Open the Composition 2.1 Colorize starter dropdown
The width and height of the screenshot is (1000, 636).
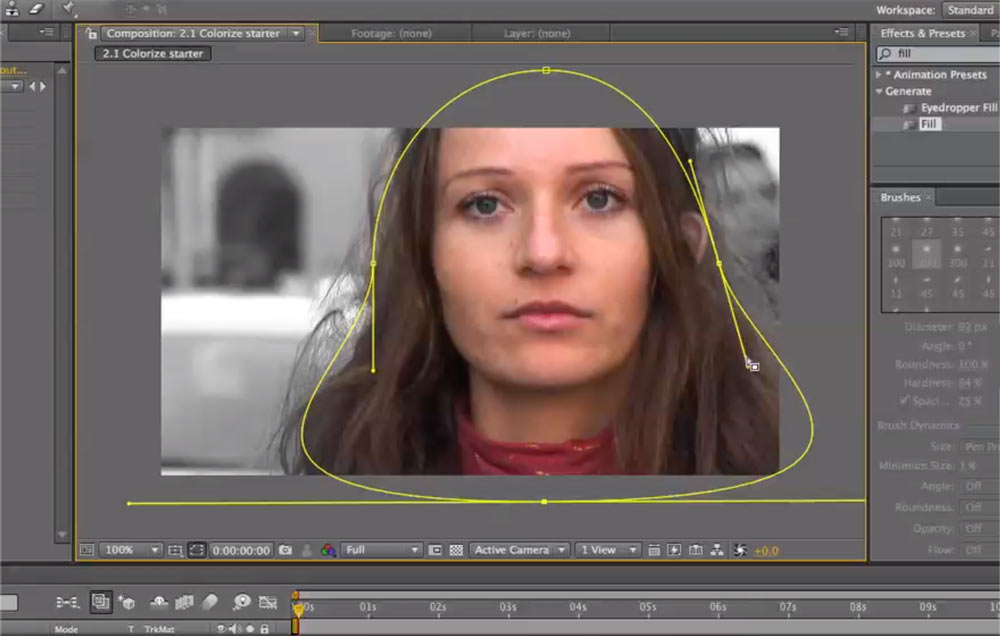(x=296, y=33)
